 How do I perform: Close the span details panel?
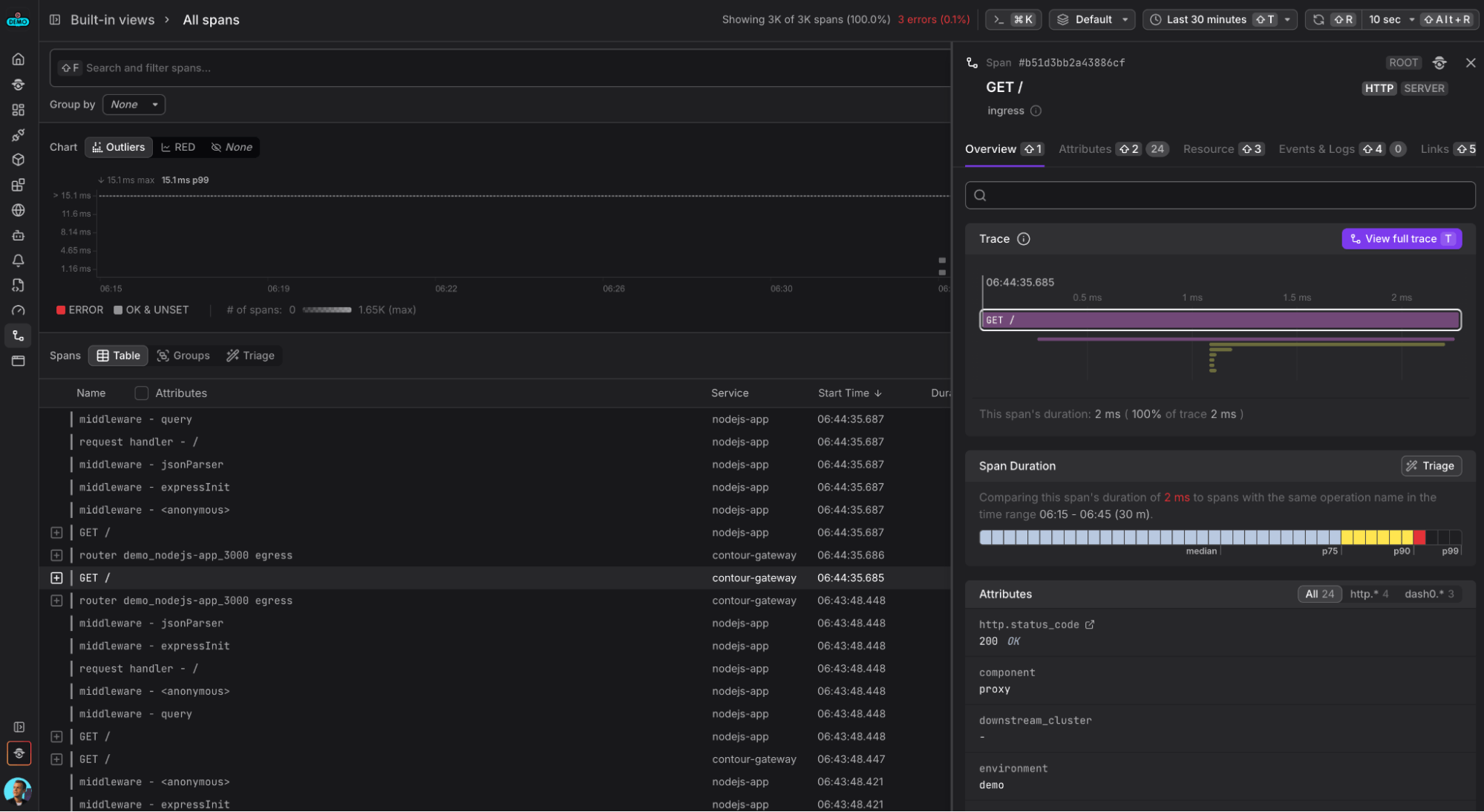[1471, 63]
